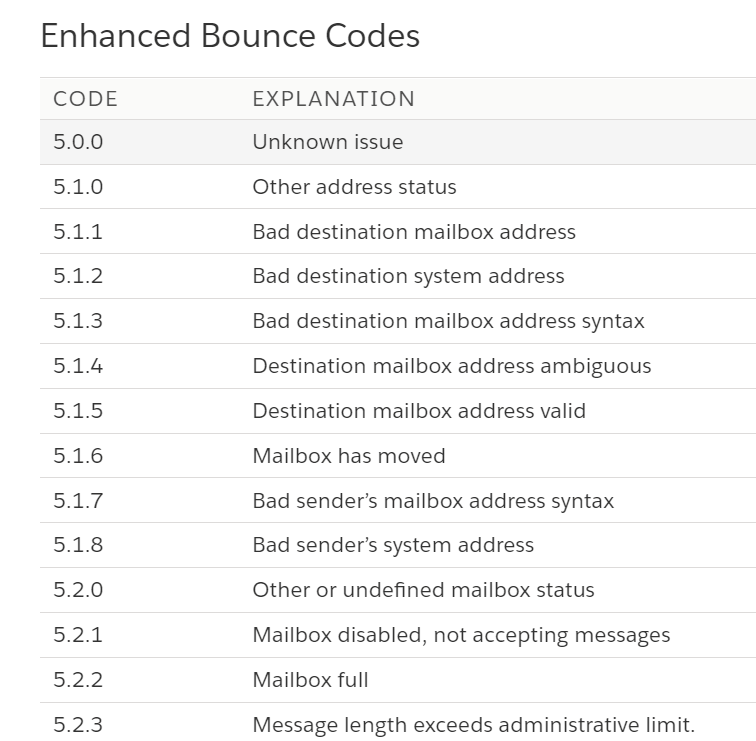Click code cell 5.2.2
This screenshot has height=741, width=756.
click(x=78, y=680)
